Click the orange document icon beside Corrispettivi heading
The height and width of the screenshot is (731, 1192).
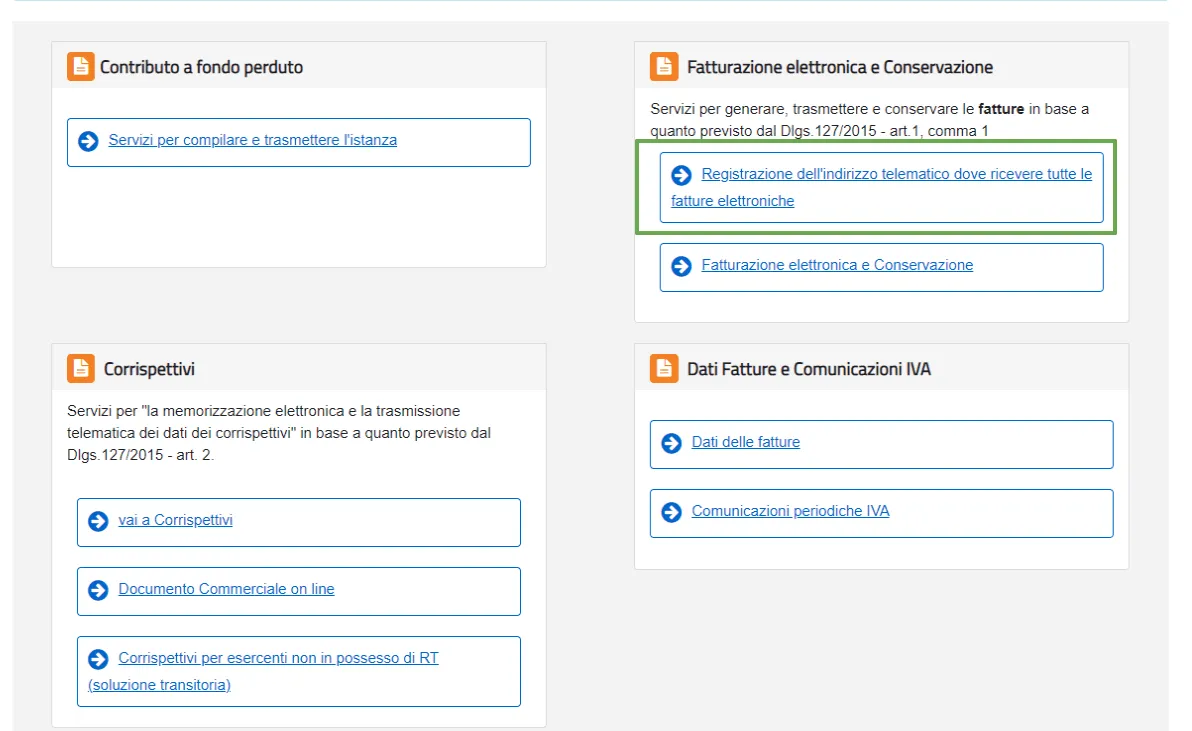[x=80, y=369]
